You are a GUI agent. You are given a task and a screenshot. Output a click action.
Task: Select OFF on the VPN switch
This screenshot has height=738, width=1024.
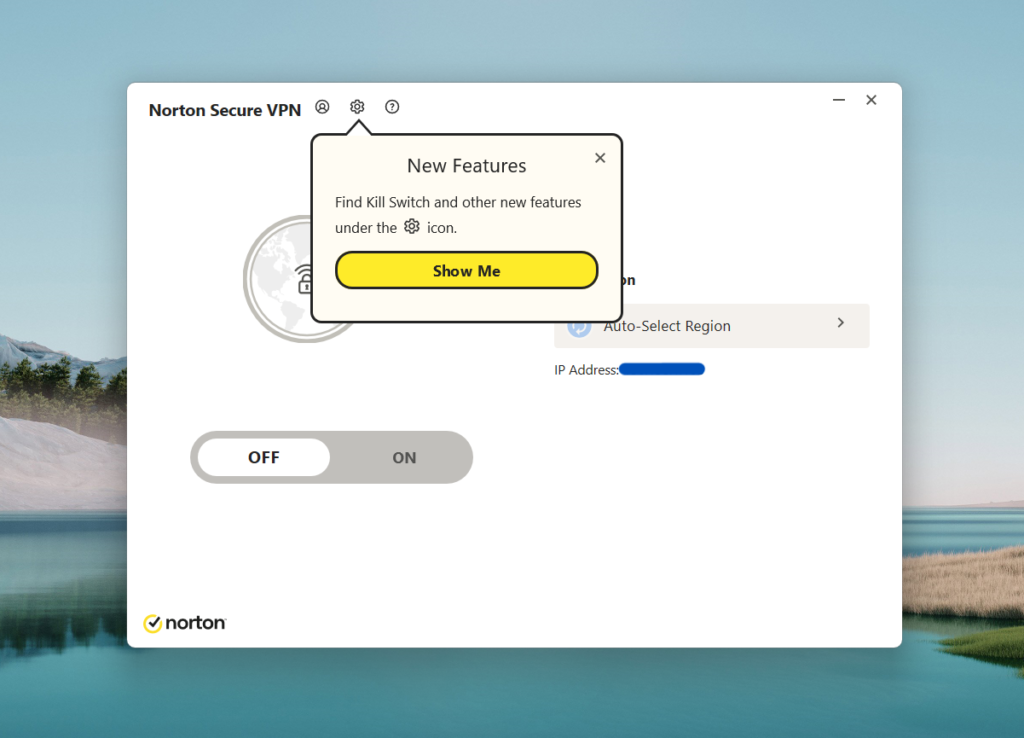click(263, 457)
